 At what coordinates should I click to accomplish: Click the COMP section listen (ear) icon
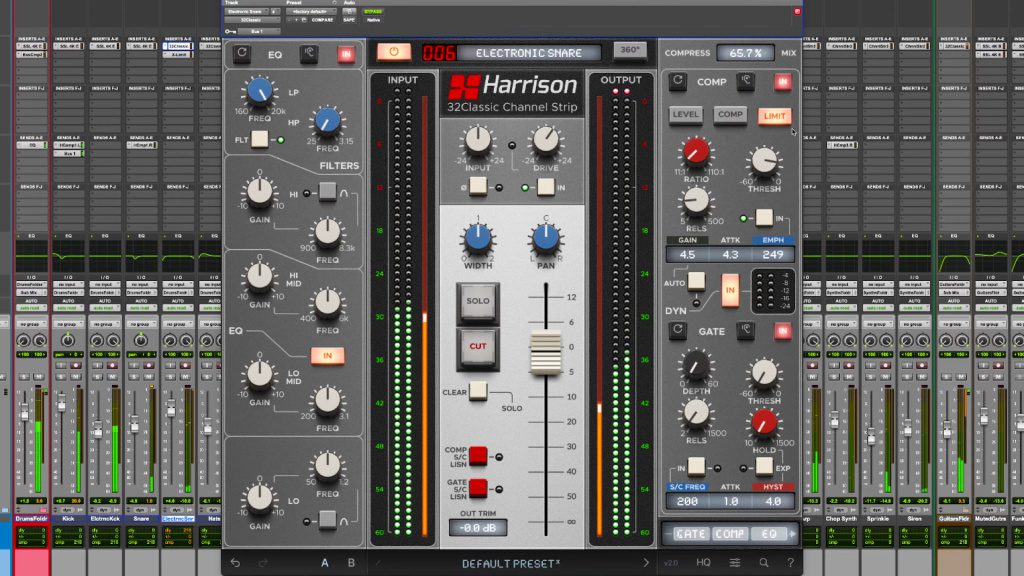[745, 82]
